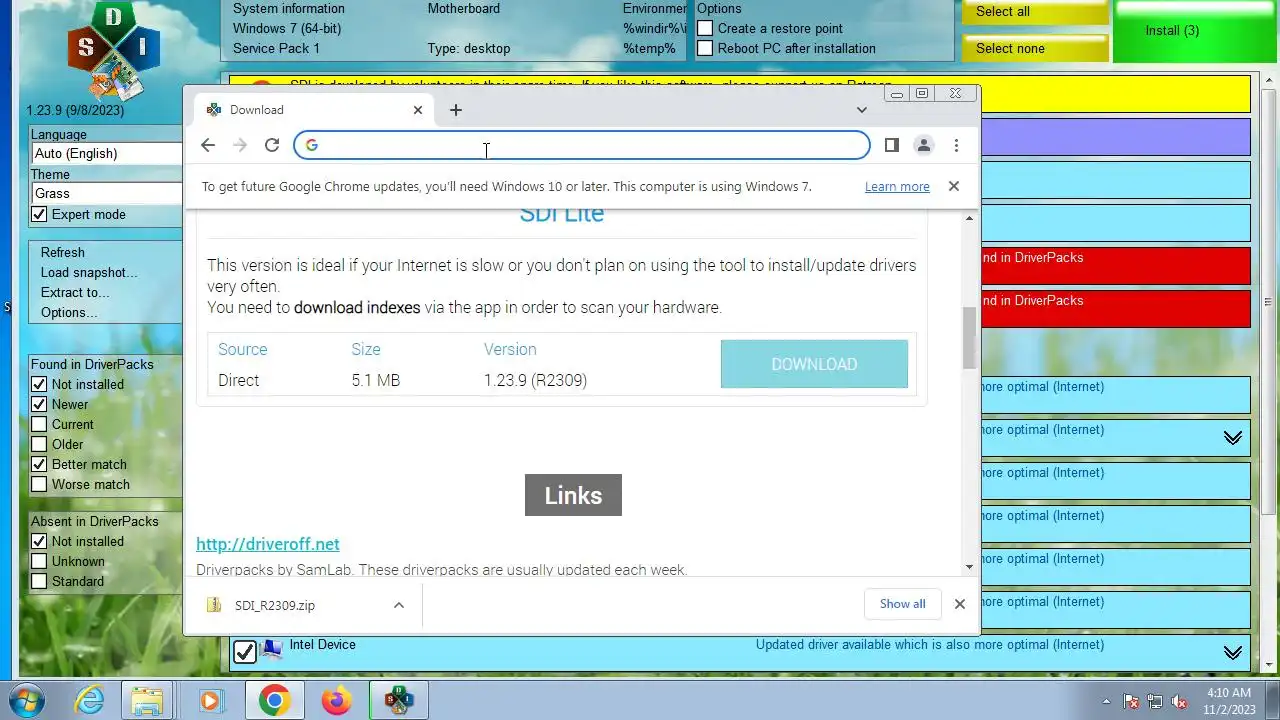Toggle Expert mode checkbox
The height and width of the screenshot is (720, 1280).
(x=39, y=214)
